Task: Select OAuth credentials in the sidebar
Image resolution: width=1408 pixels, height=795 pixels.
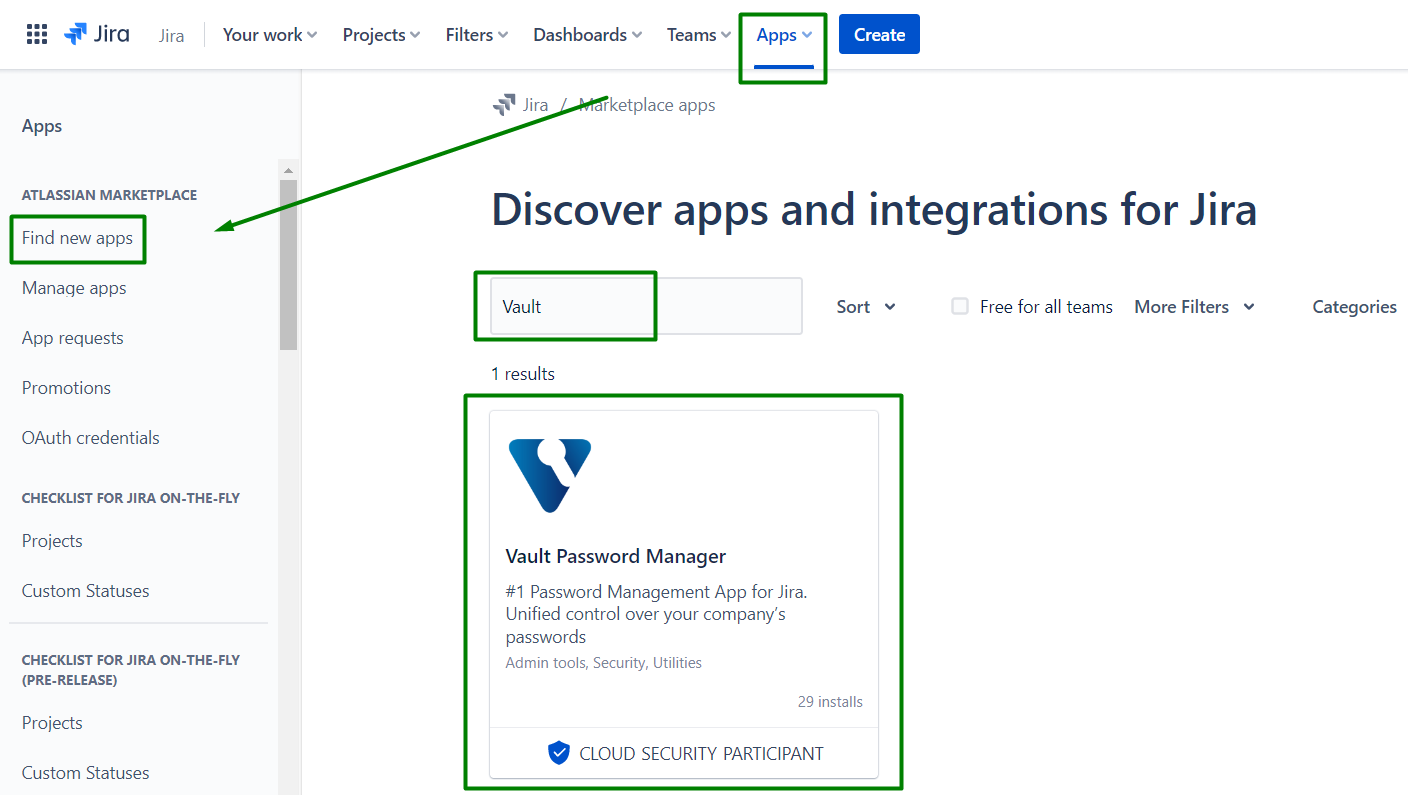Action: coord(91,438)
